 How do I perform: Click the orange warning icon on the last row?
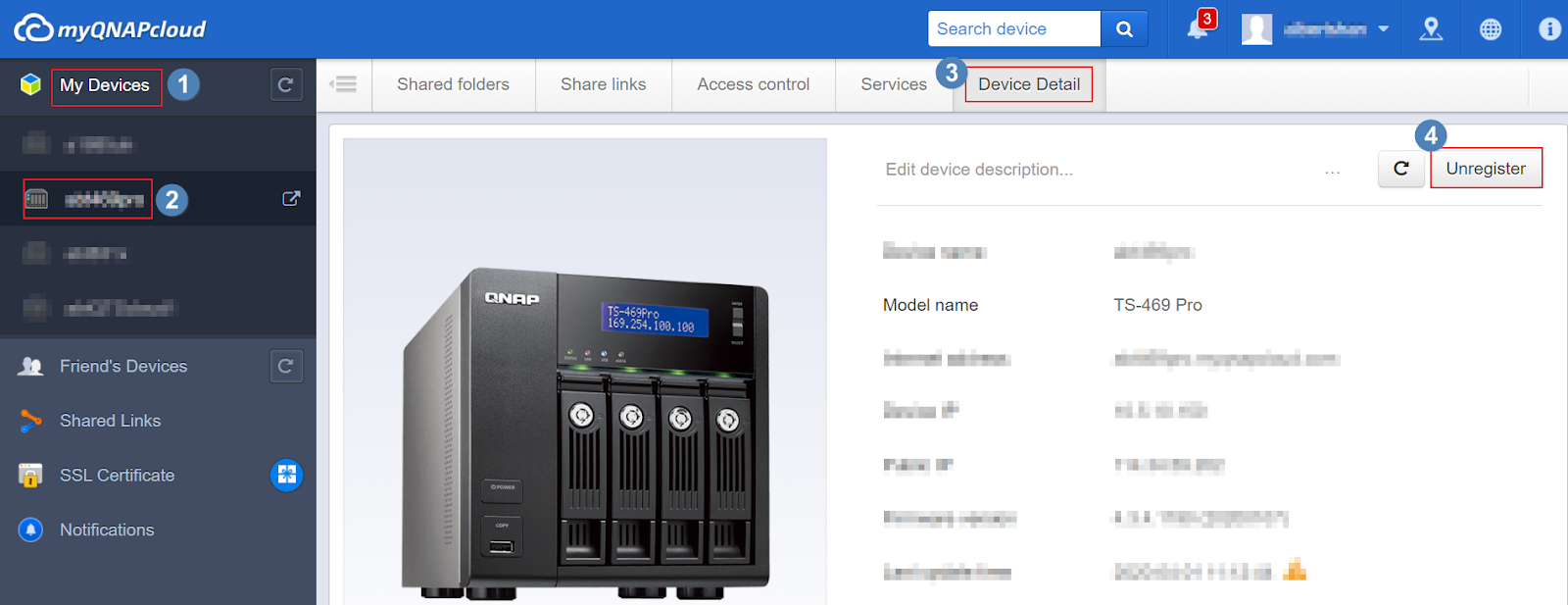coord(1295,570)
